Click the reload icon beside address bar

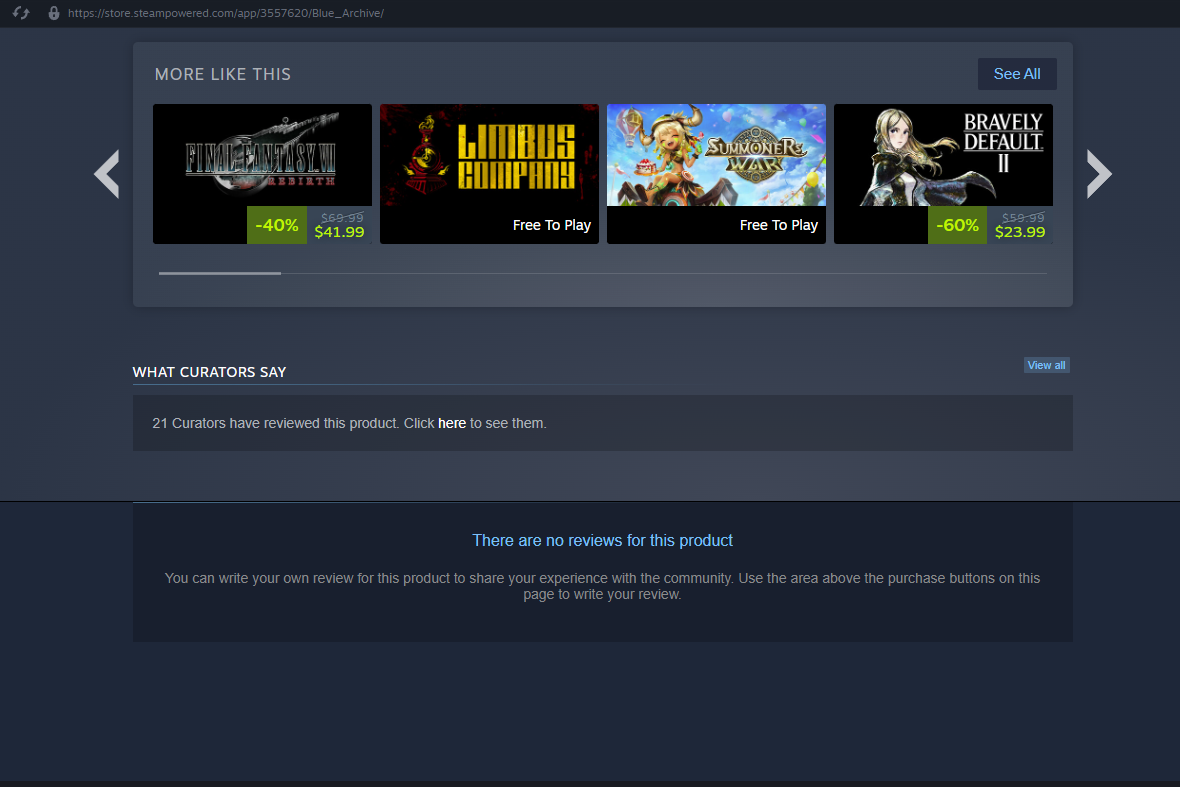coord(21,13)
